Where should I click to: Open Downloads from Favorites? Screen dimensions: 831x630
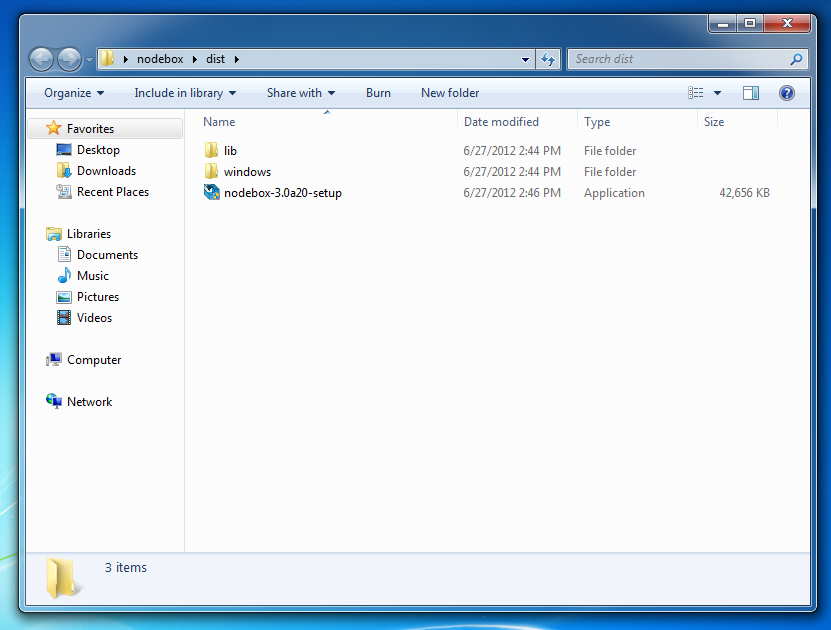(x=106, y=171)
